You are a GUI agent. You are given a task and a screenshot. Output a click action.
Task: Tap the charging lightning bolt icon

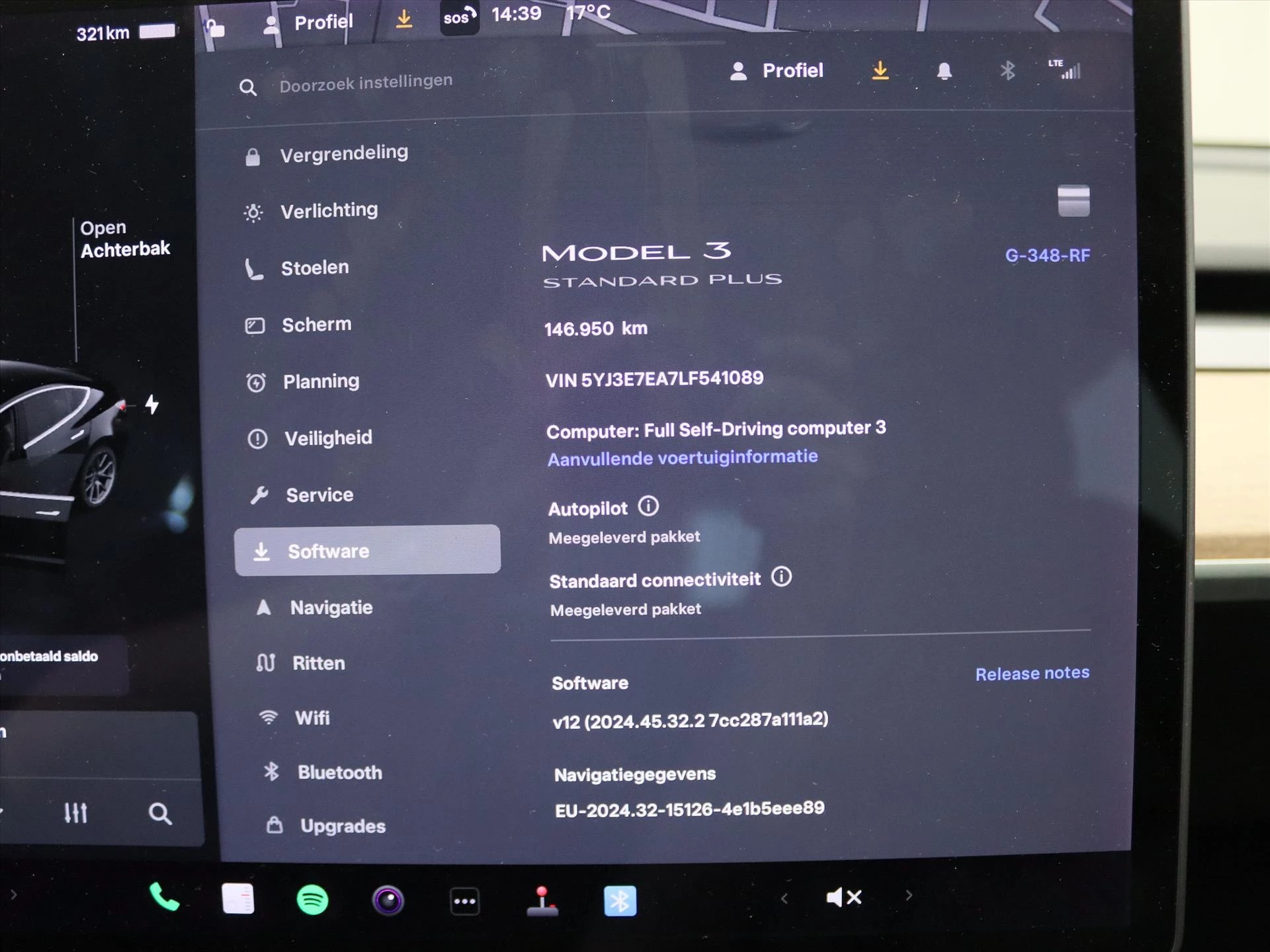tap(152, 404)
